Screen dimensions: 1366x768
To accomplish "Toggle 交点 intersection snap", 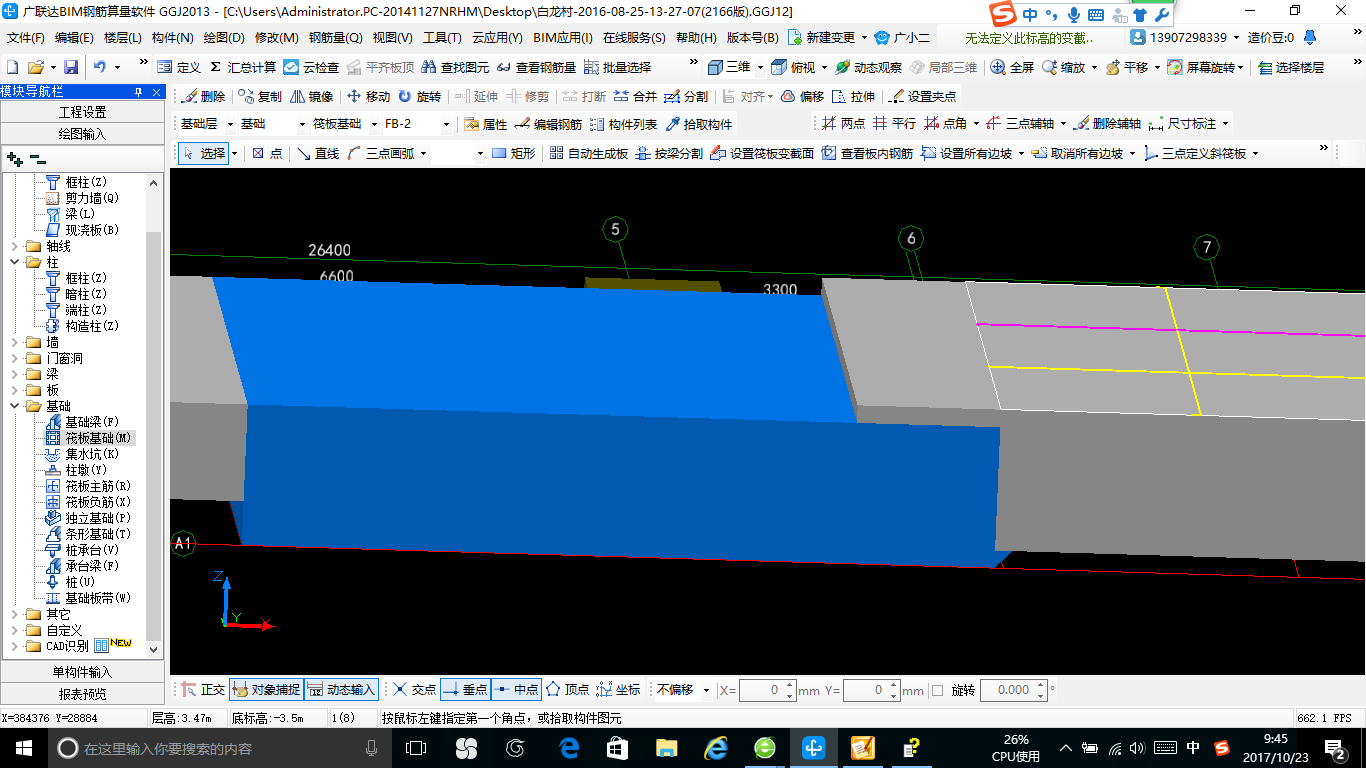I will 414,690.
